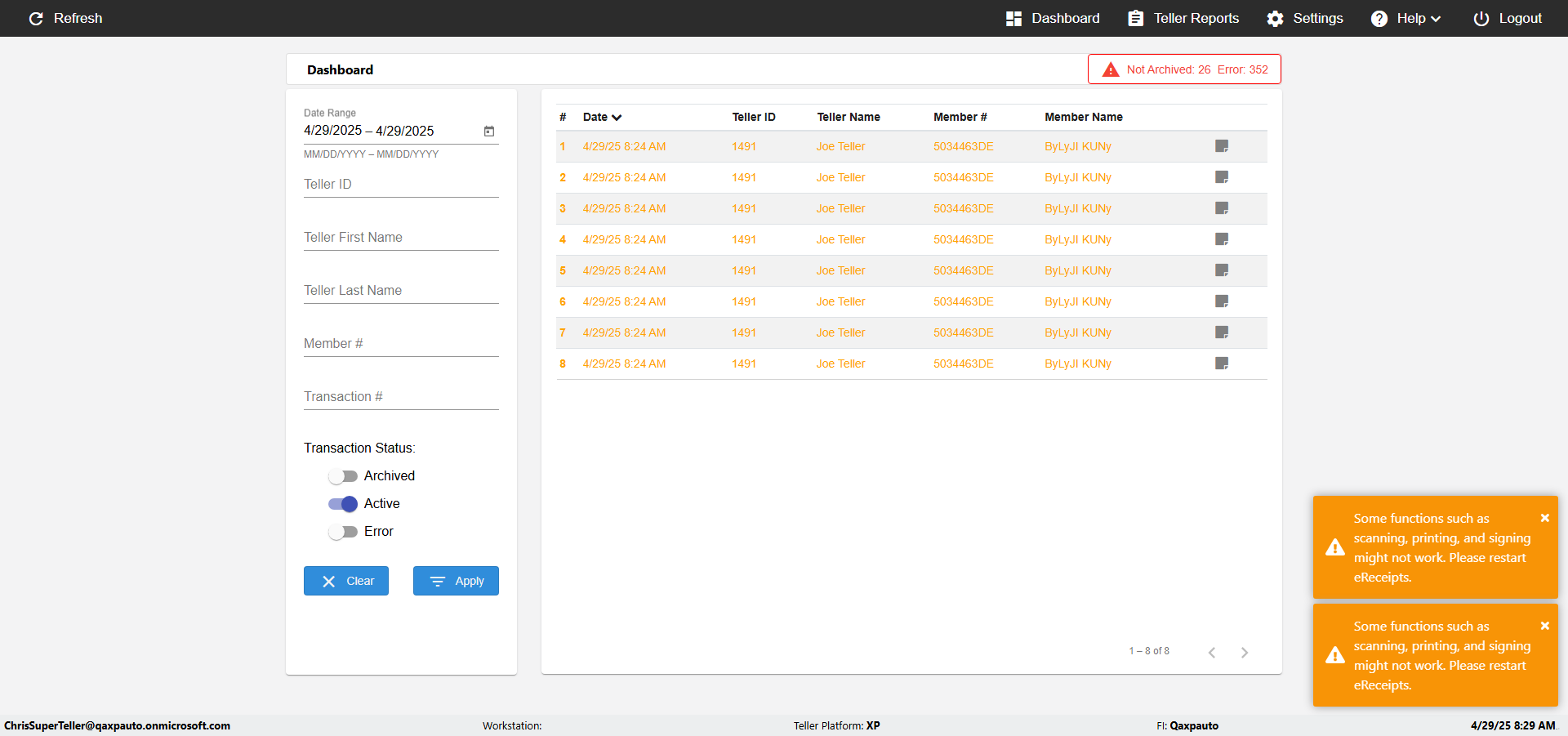
Task: Open the calendar date picker icon
Action: pyautogui.click(x=489, y=131)
